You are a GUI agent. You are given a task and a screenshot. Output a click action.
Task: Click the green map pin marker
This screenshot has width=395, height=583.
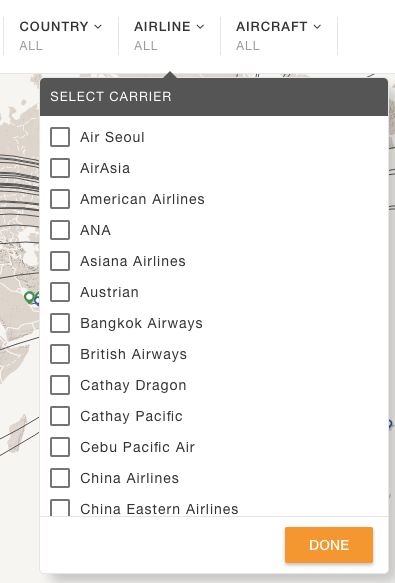[29, 297]
